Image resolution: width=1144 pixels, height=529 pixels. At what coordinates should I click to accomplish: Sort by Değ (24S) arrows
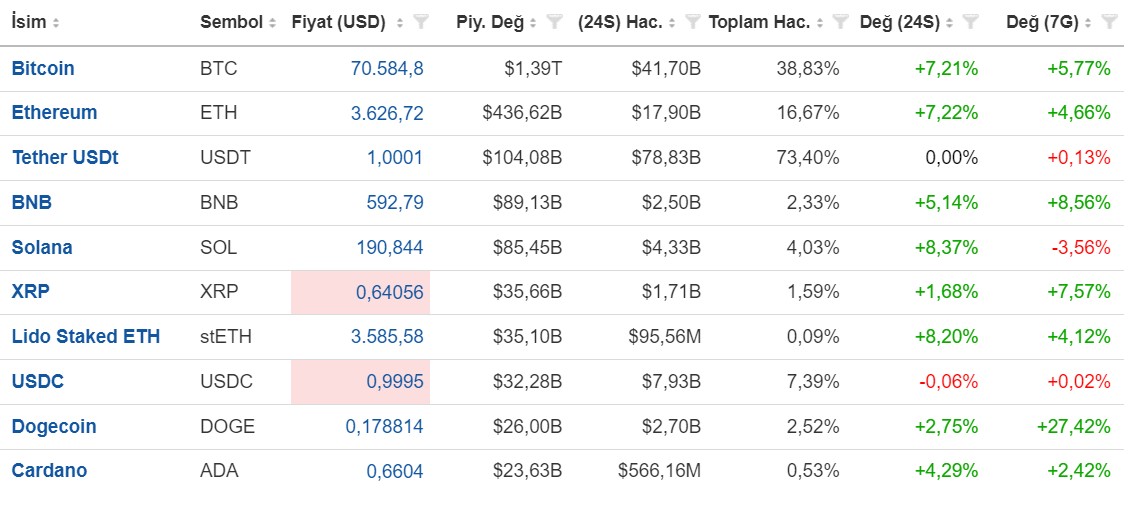click(949, 23)
